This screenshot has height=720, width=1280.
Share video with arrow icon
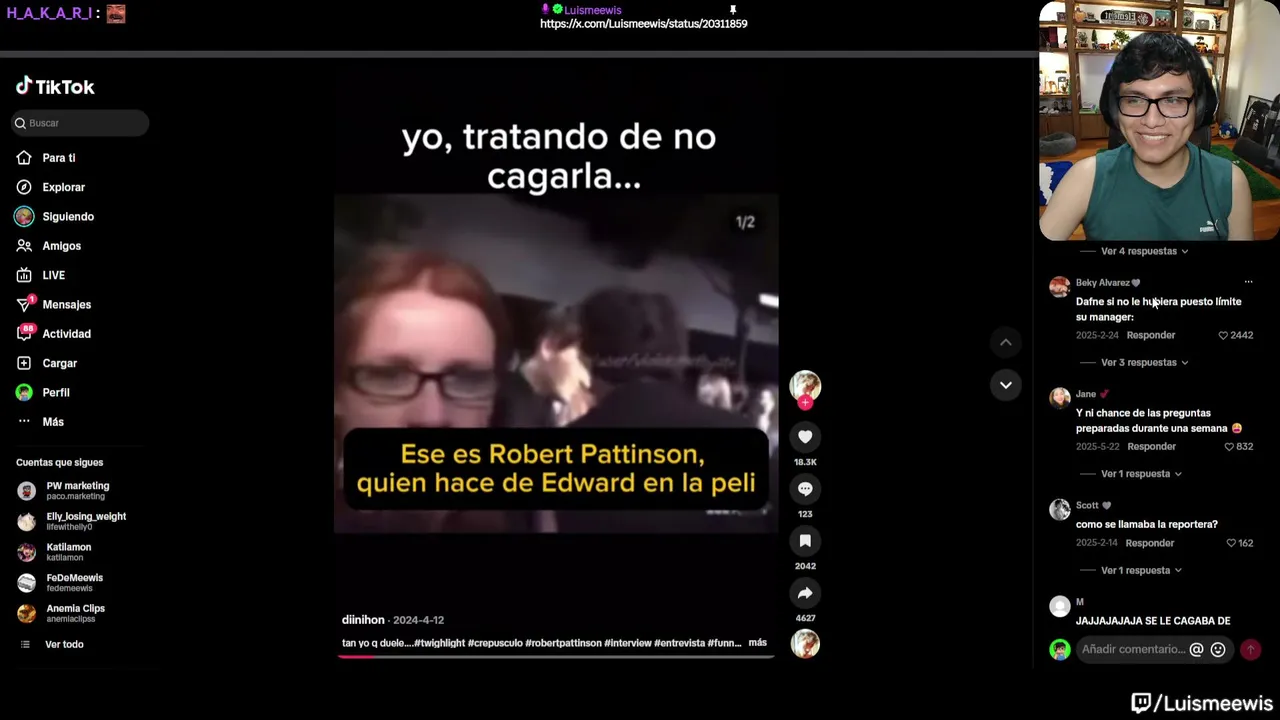[x=805, y=593]
